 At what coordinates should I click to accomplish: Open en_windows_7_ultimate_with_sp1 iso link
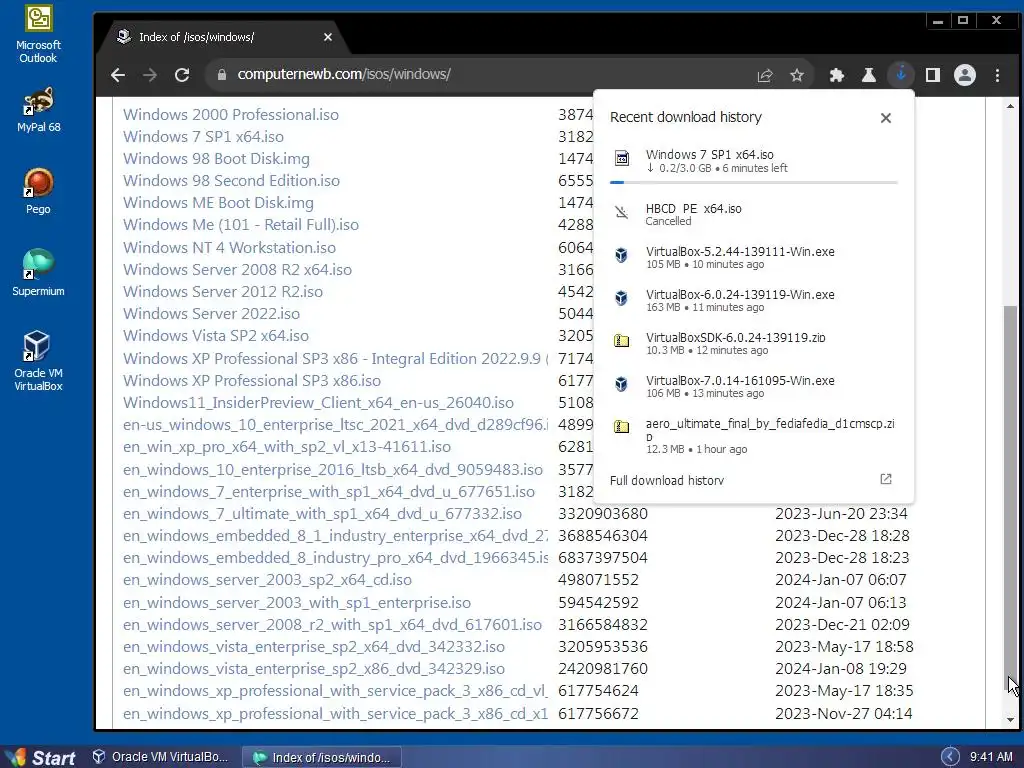pyautogui.click(x=322, y=514)
